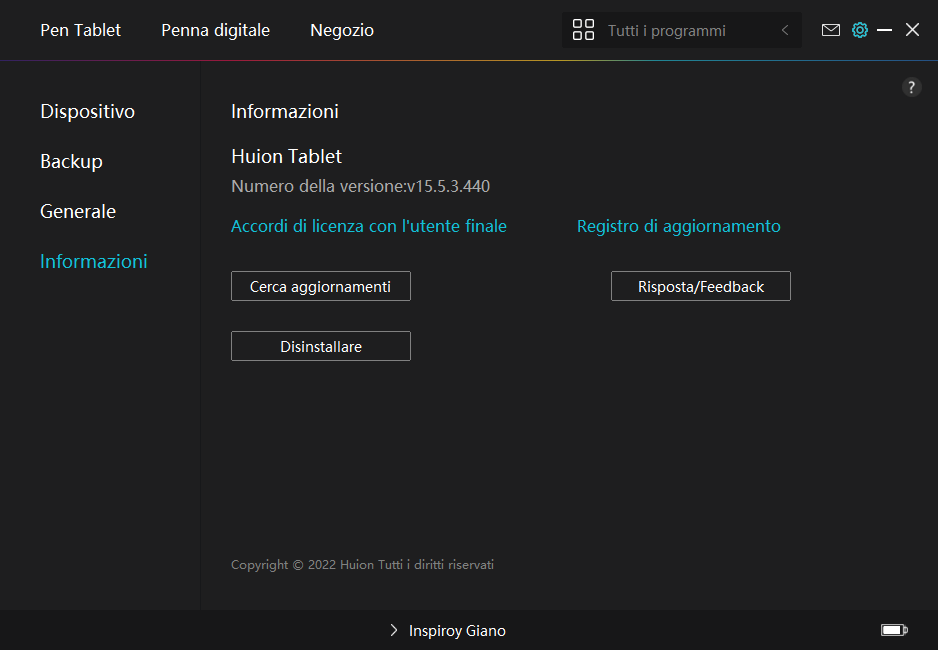The width and height of the screenshot is (938, 650).
Task: Switch to the Pen Tablet tab
Action: 80,30
